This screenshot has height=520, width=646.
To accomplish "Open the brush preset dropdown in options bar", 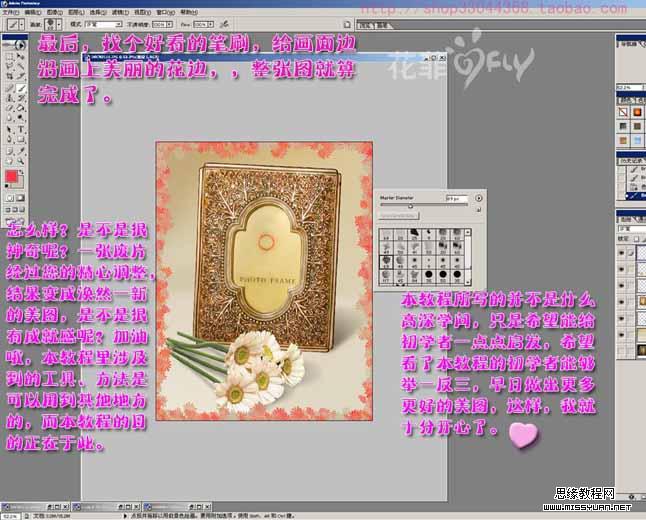I will (x=59, y=24).
